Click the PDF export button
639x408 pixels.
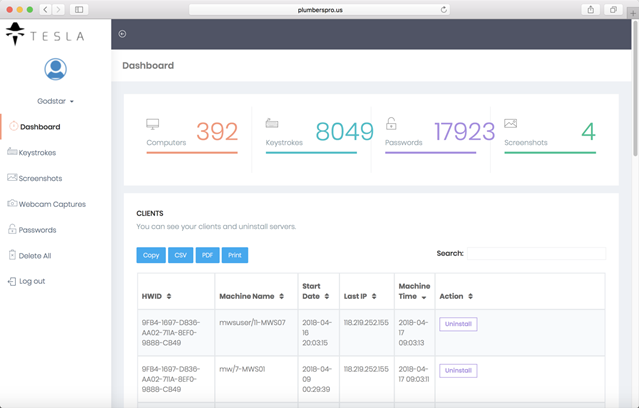(207, 255)
